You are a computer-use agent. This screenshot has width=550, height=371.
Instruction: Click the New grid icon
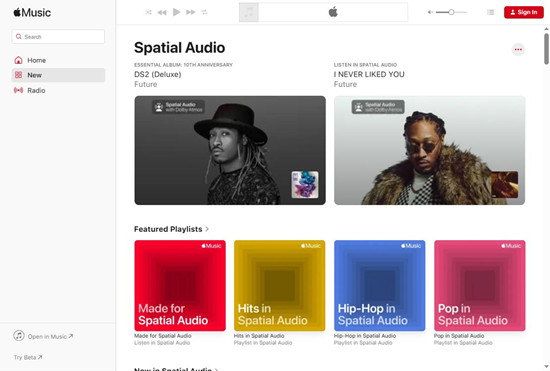click(x=19, y=75)
